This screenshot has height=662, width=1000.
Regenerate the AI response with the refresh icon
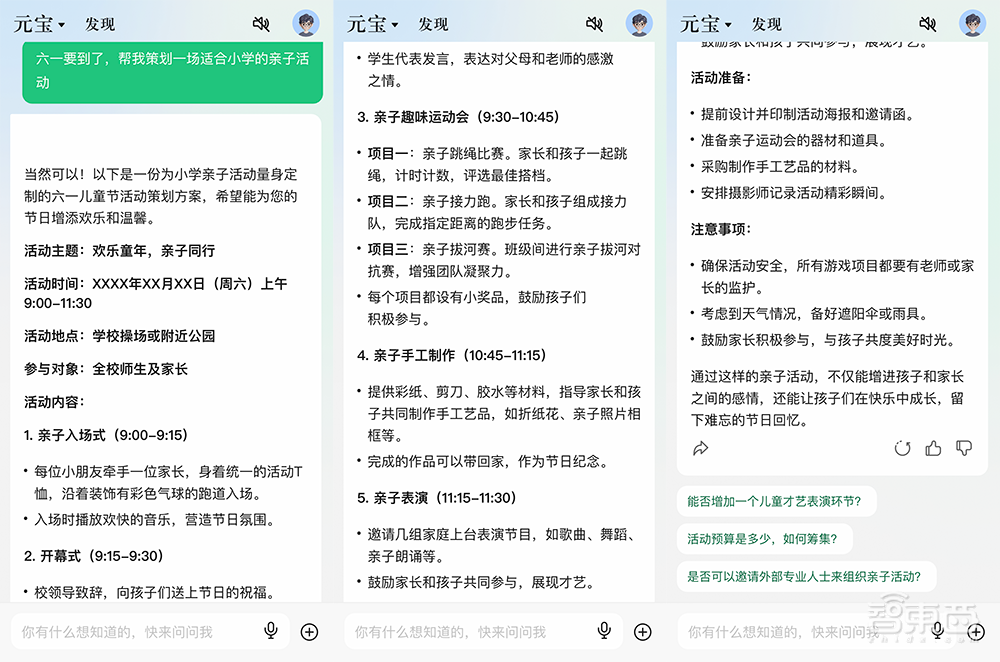903,450
